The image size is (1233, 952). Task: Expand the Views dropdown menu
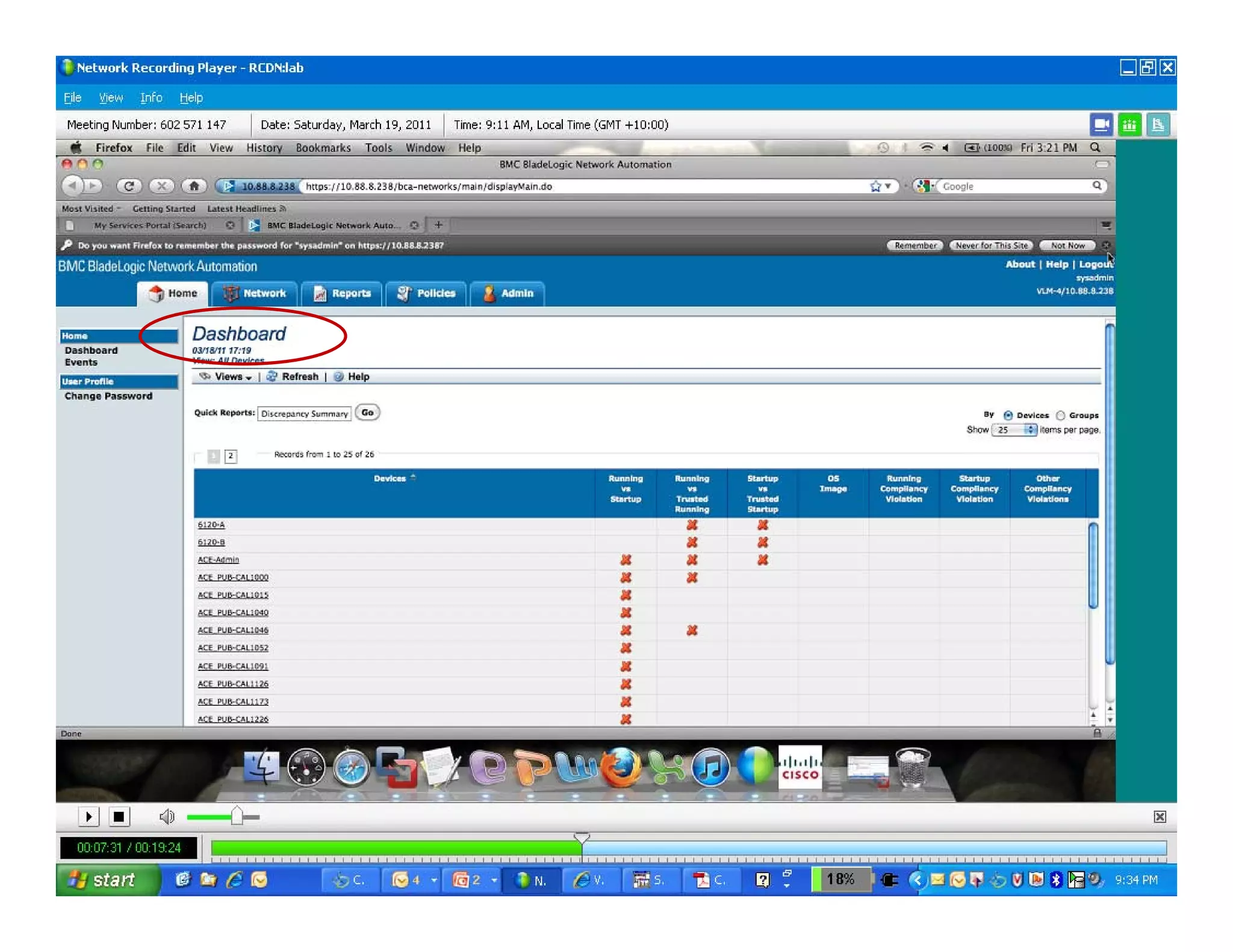pos(226,377)
